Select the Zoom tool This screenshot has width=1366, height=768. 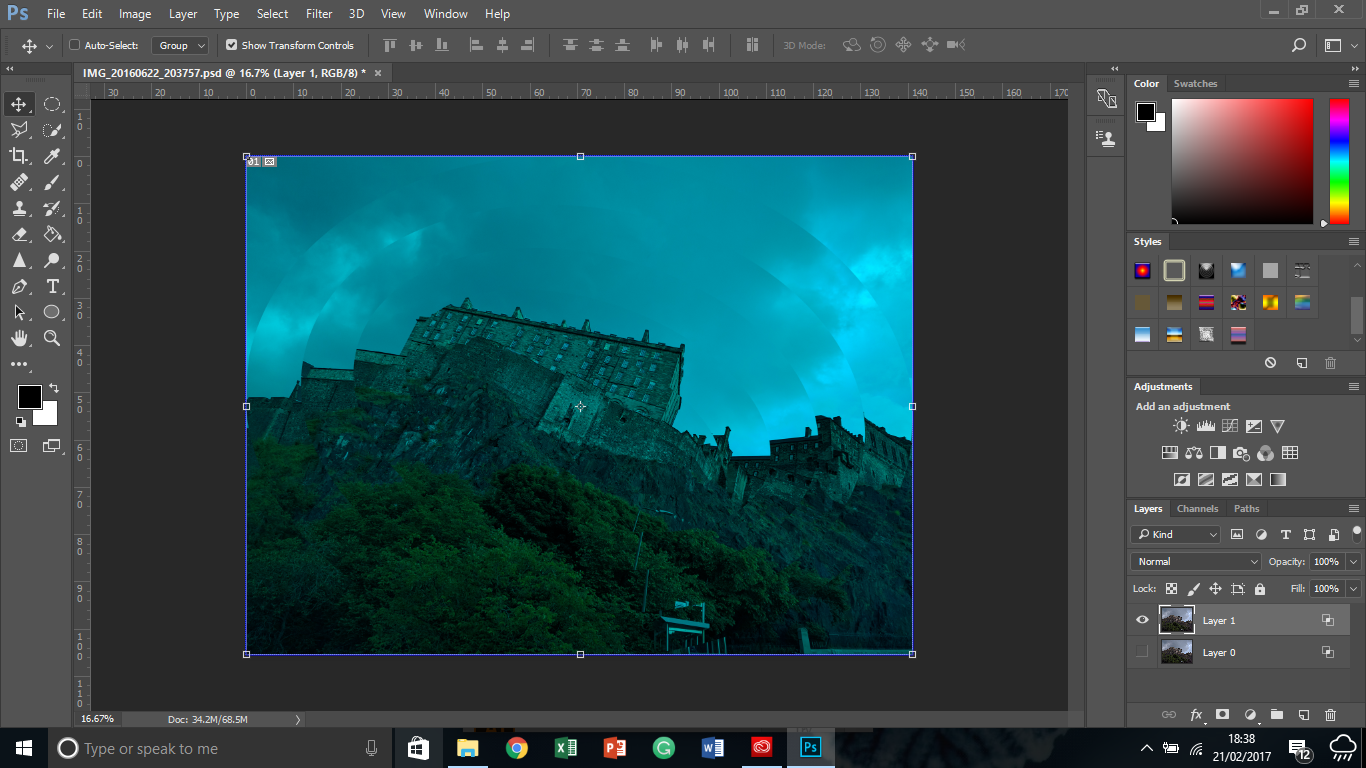point(53,338)
